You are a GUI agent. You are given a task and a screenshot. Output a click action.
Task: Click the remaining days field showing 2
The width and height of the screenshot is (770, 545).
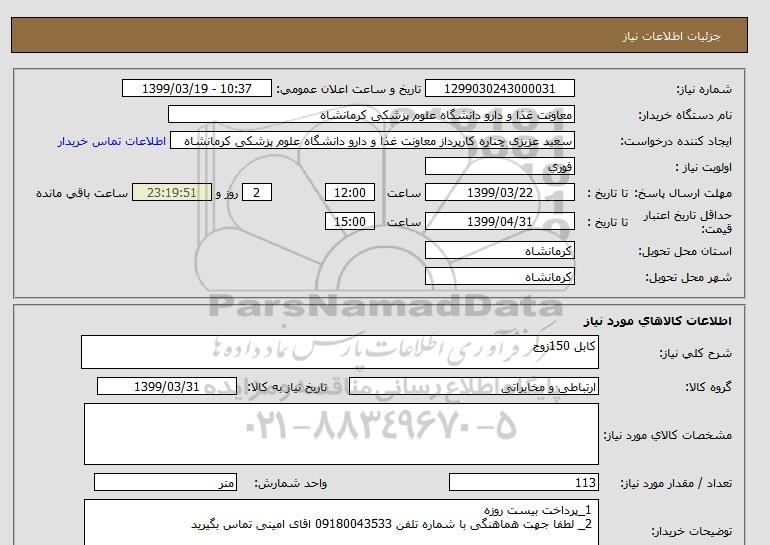(256, 192)
